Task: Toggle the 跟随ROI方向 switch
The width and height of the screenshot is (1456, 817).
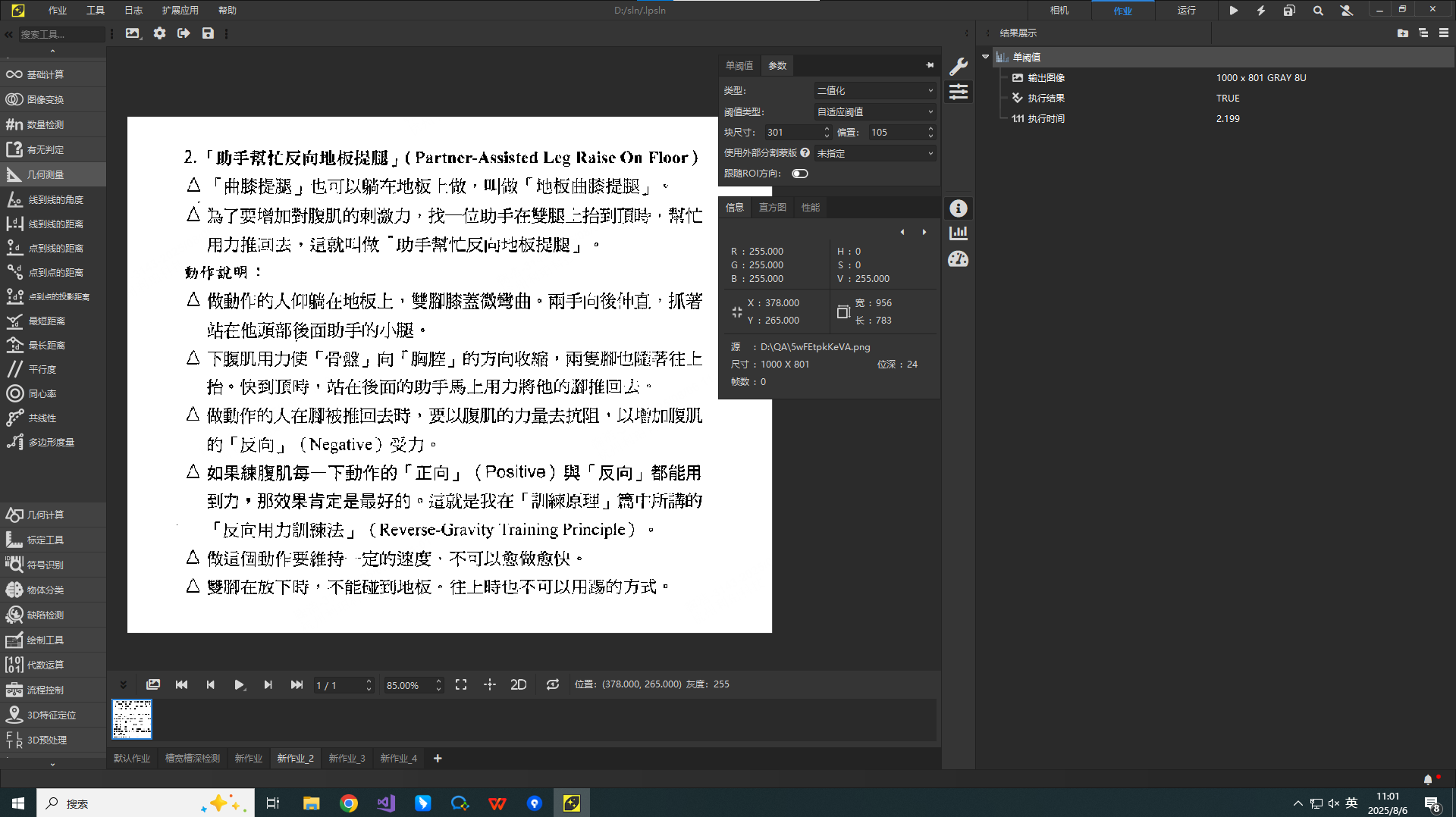Action: coord(799,174)
